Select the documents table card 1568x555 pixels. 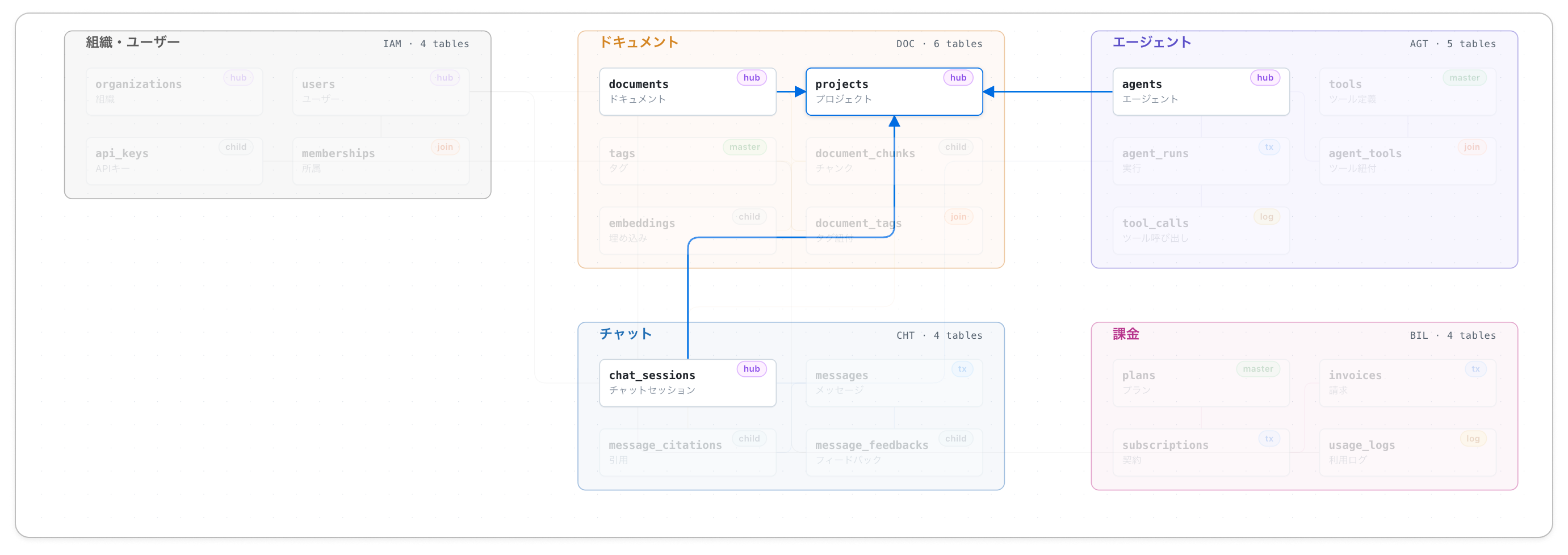coord(687,91)
